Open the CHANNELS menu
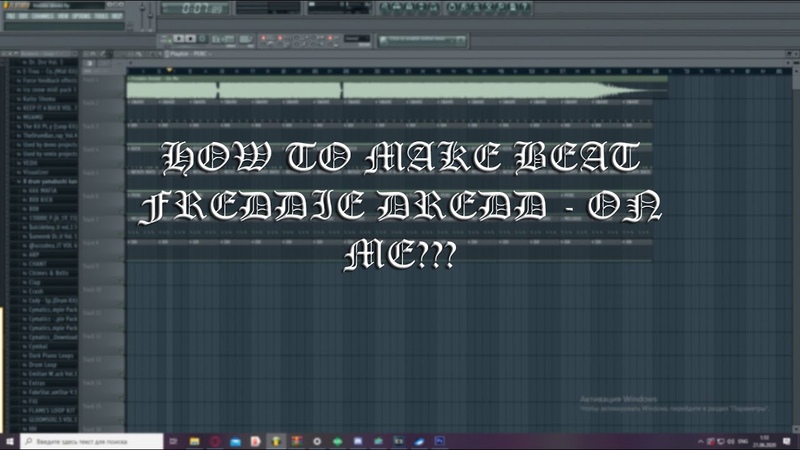Image resolution: width=800 pixels, height=450 pixels. (42, 16)
